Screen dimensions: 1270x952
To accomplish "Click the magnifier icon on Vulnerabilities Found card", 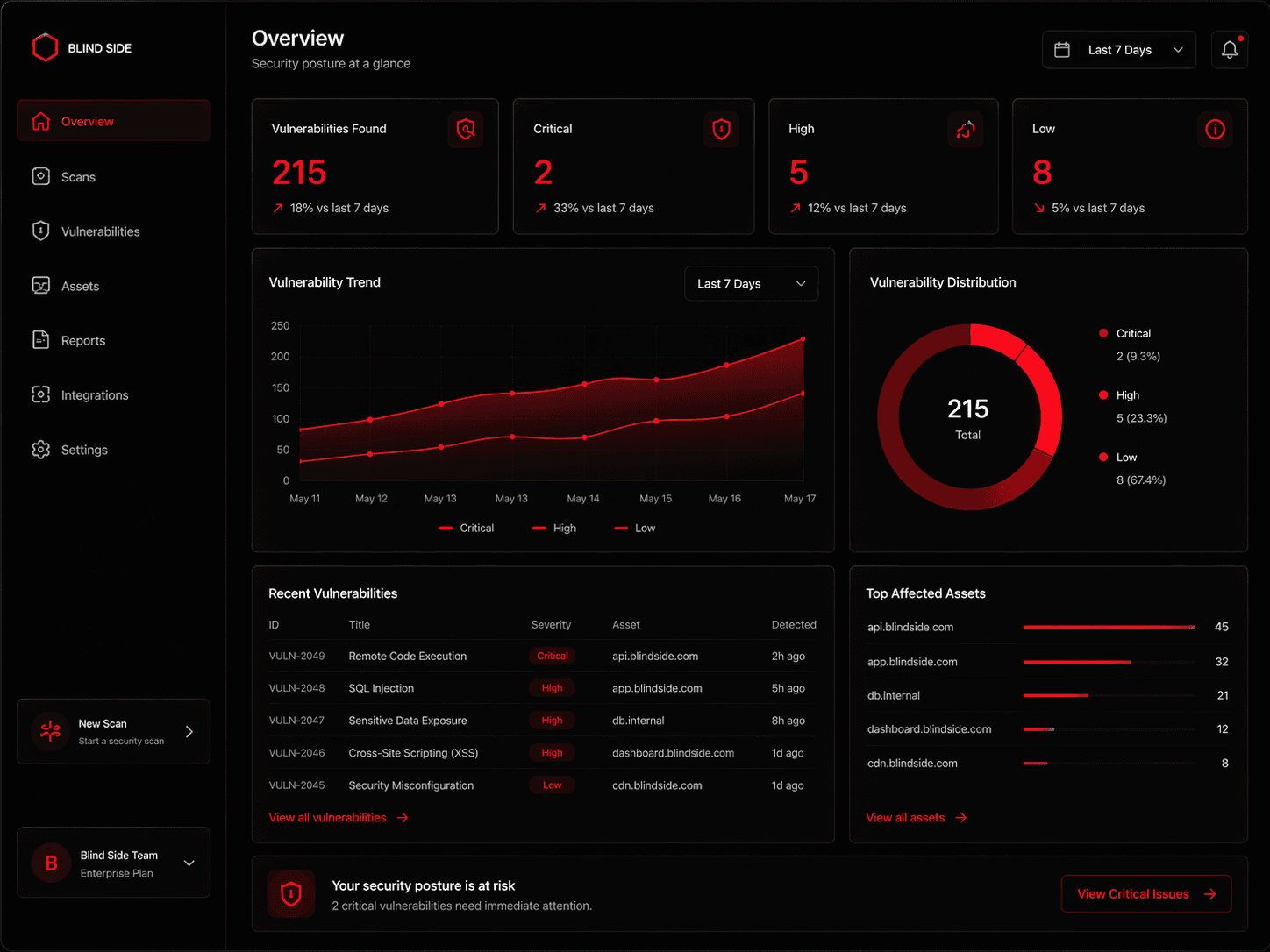I will point(466,129).
